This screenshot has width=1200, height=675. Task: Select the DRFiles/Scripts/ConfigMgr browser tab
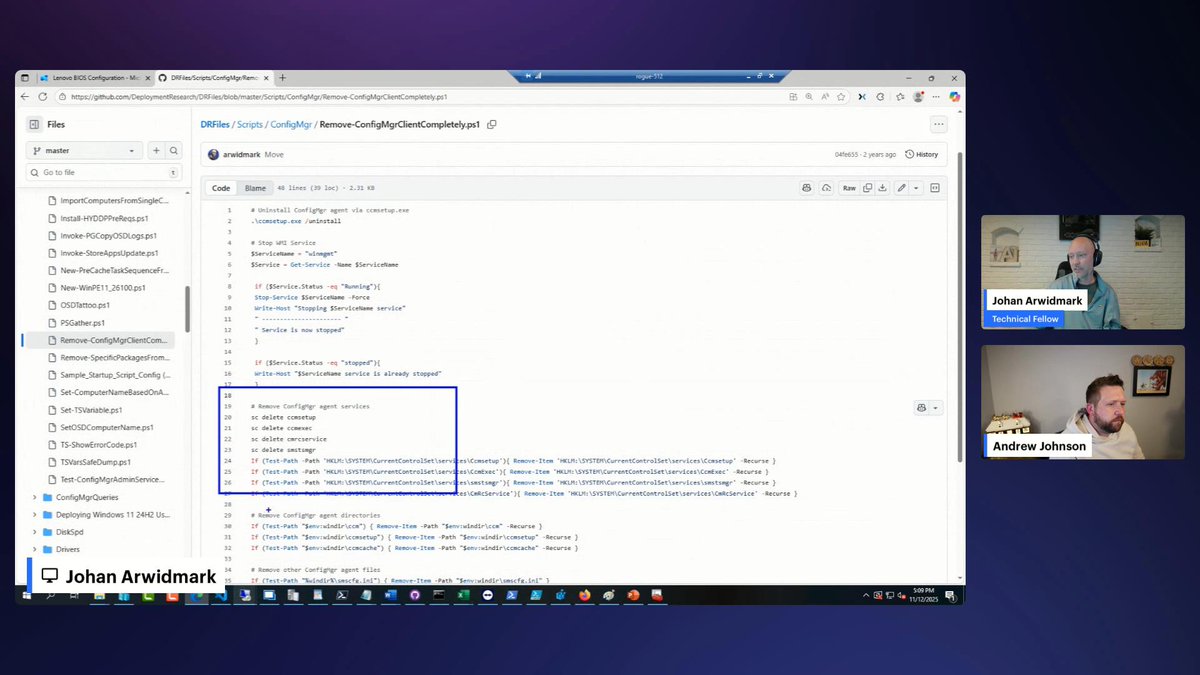(x=213, y=77)
